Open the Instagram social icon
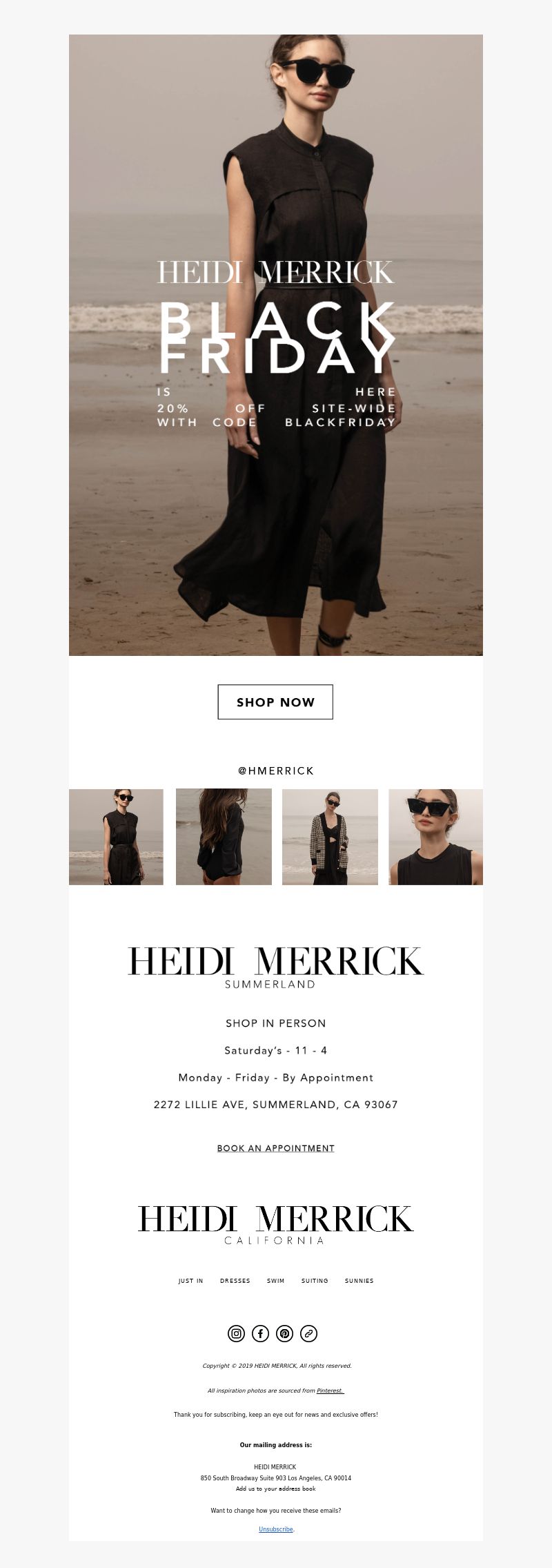552x1568 pixels. coord(236,1333)
